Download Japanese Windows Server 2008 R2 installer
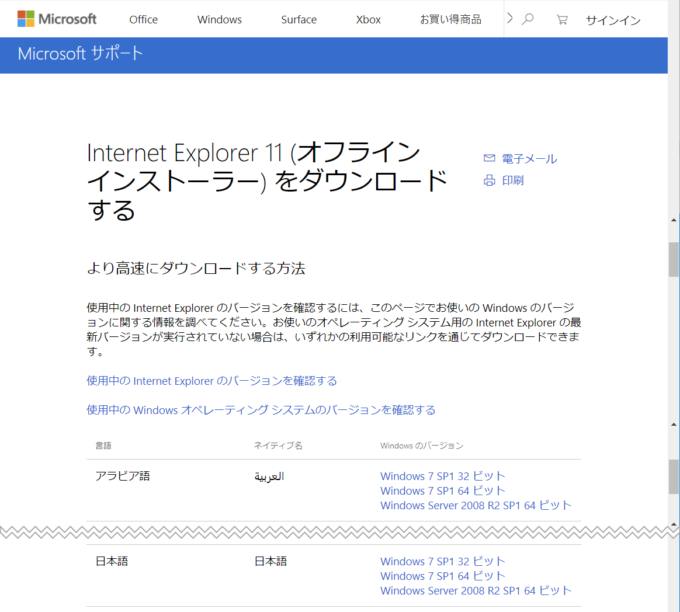680x612 pixels. click(x=476, y=591)
